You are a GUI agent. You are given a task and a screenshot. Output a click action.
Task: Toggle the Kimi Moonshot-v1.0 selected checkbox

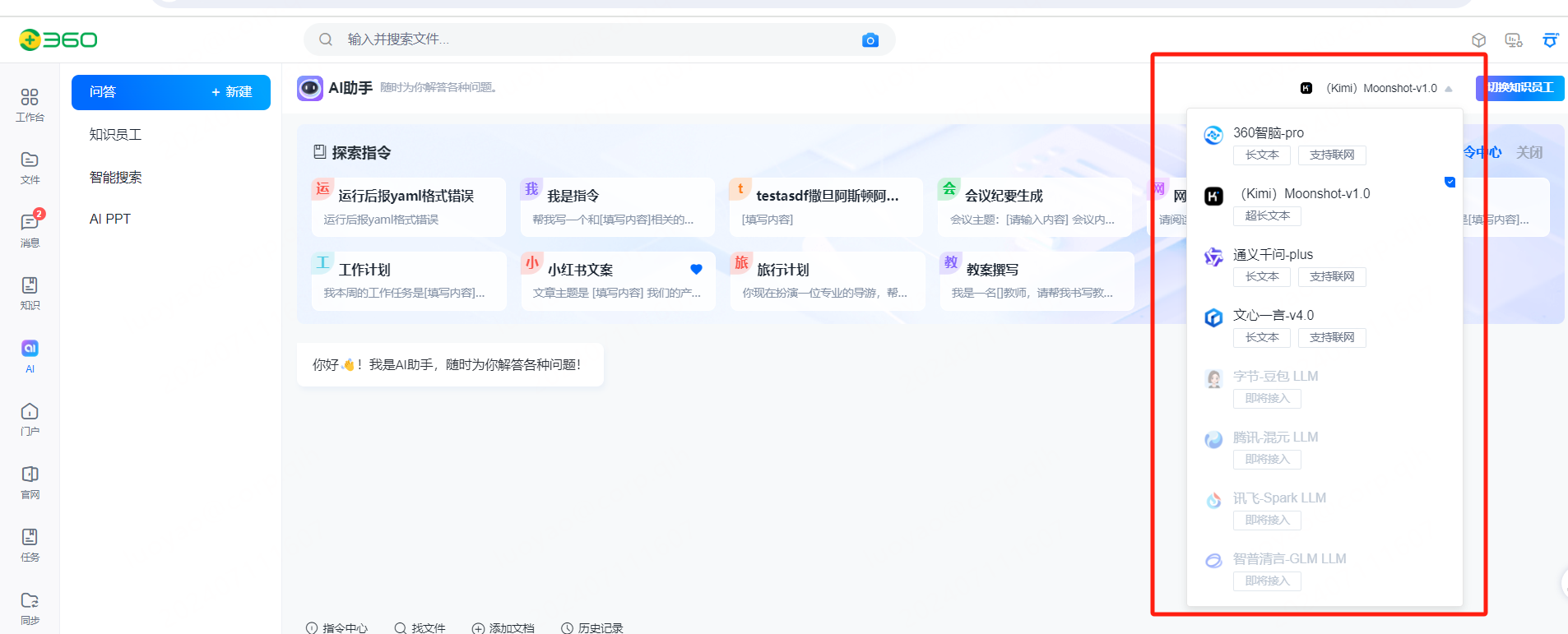pyautogui.click(x=1450, y=182)
